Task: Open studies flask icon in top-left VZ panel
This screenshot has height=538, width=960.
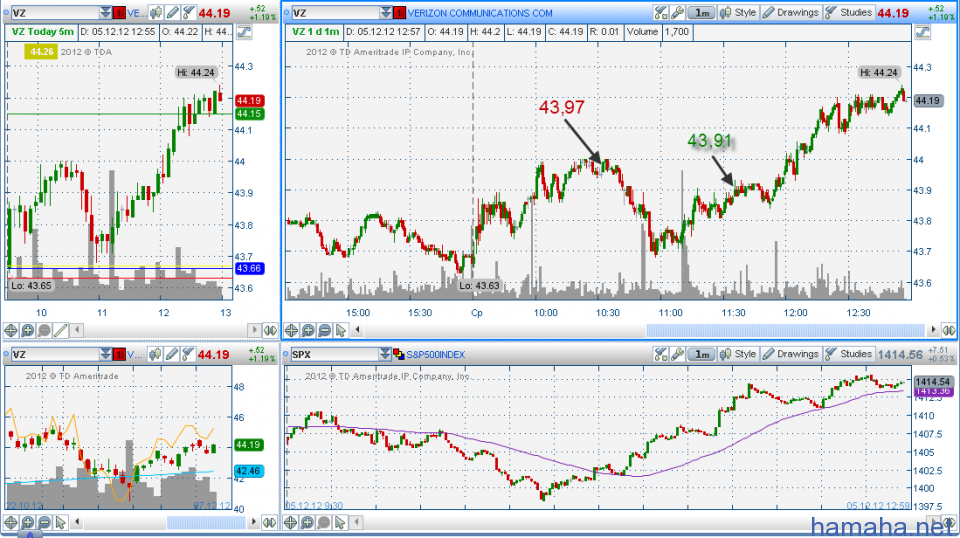Action: [189, 12]
